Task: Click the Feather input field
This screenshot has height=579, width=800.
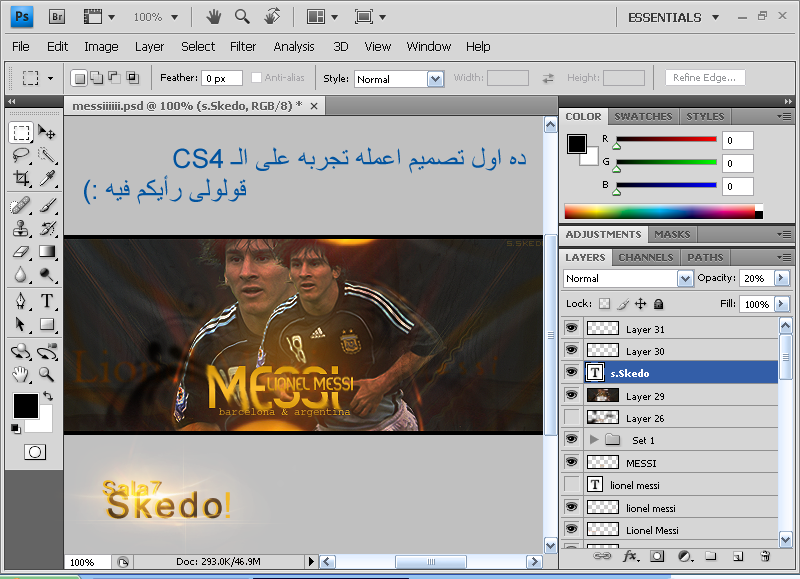Action: pyautogui.click(x=222, y=78)
